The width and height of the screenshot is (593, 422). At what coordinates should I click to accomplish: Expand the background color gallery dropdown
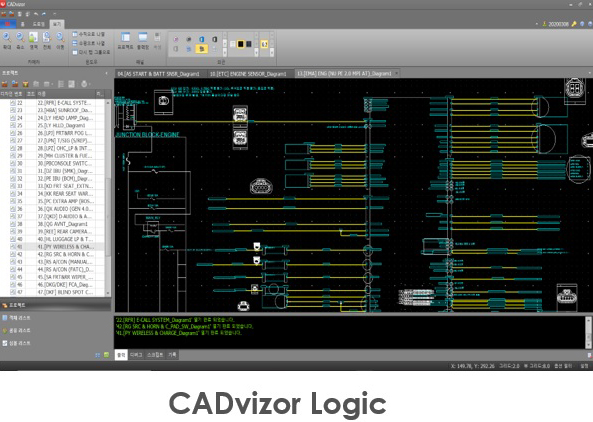click(256, 53)
